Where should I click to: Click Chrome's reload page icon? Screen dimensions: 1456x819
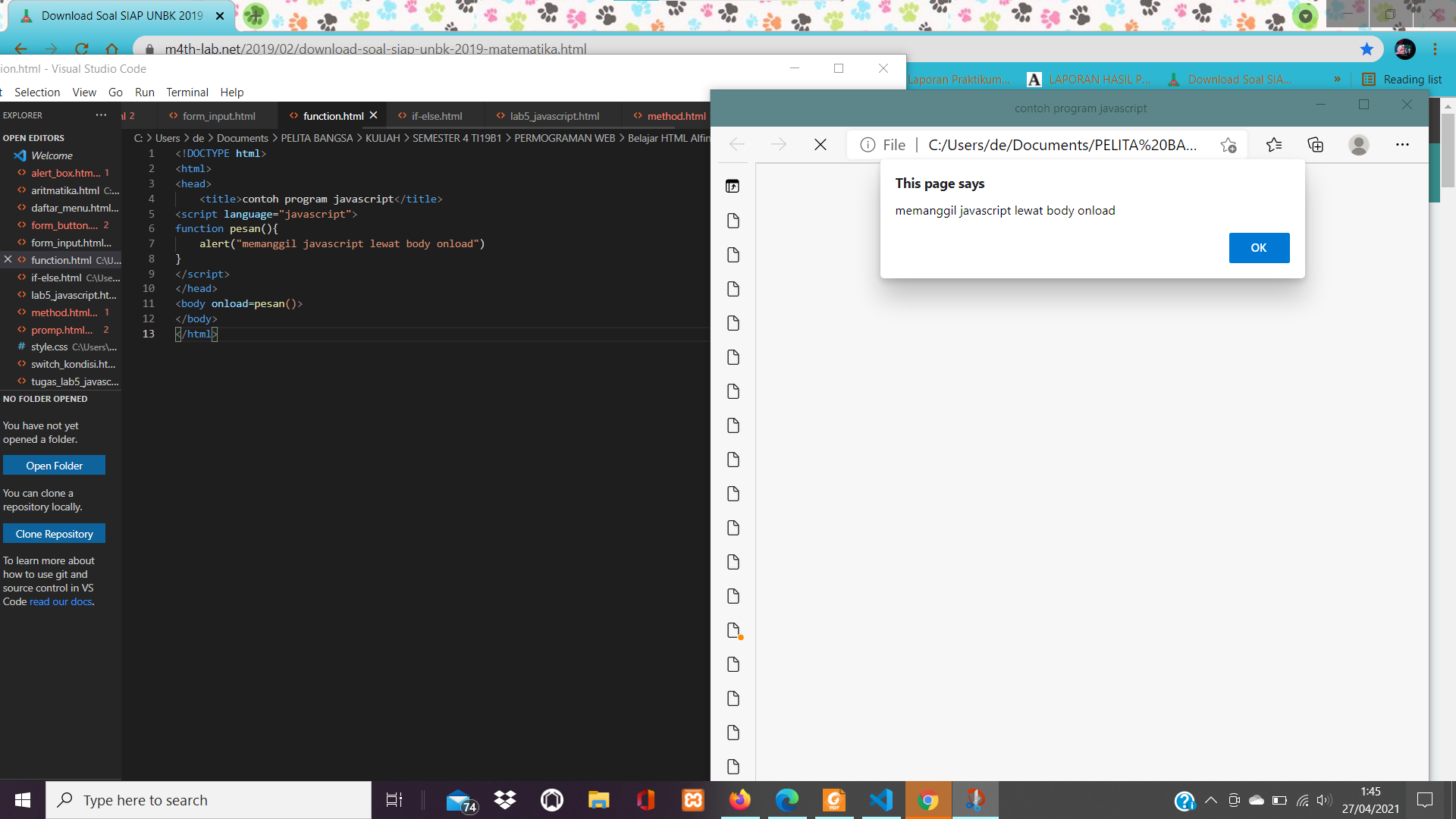[80, 49]
